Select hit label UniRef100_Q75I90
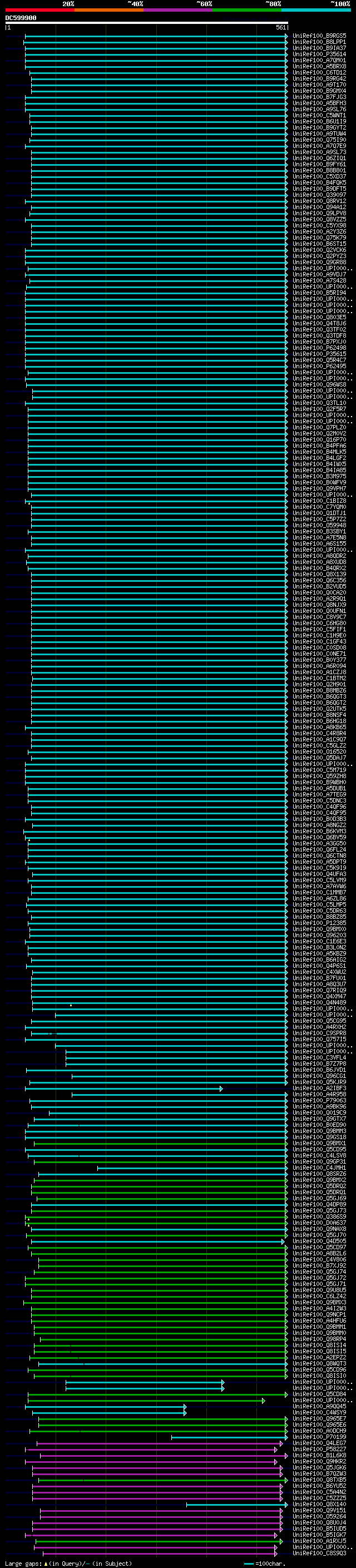 pyautogui.click(x=319, y=140)
